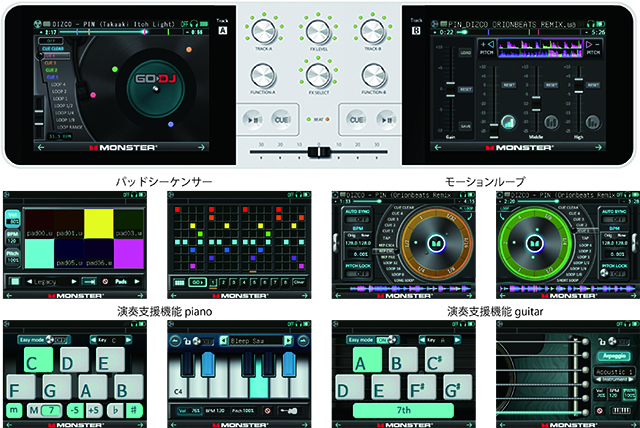The width and height of the screenshot is (640, 428).
Task: Select LOOP 4 in the turntable list
Action: tap(58, 84)
